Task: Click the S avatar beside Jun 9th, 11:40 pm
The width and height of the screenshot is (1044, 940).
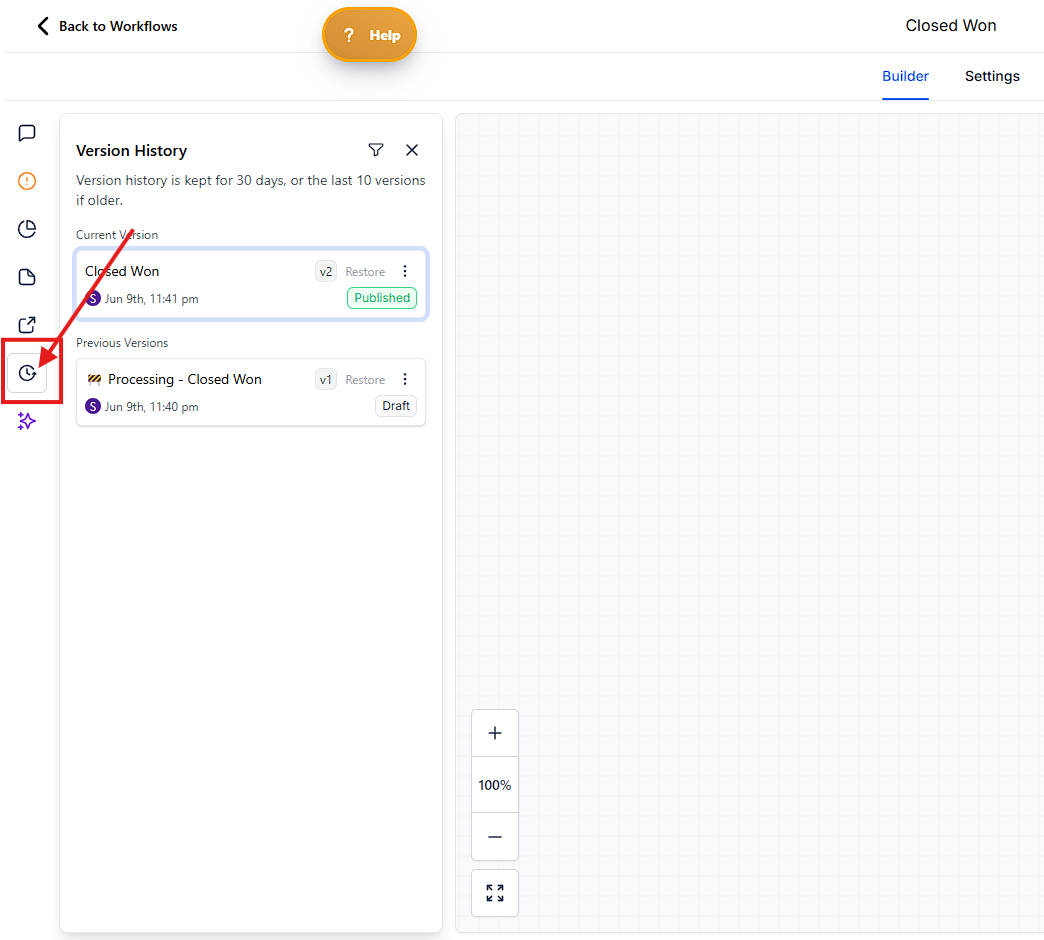Action: point(93,406)
